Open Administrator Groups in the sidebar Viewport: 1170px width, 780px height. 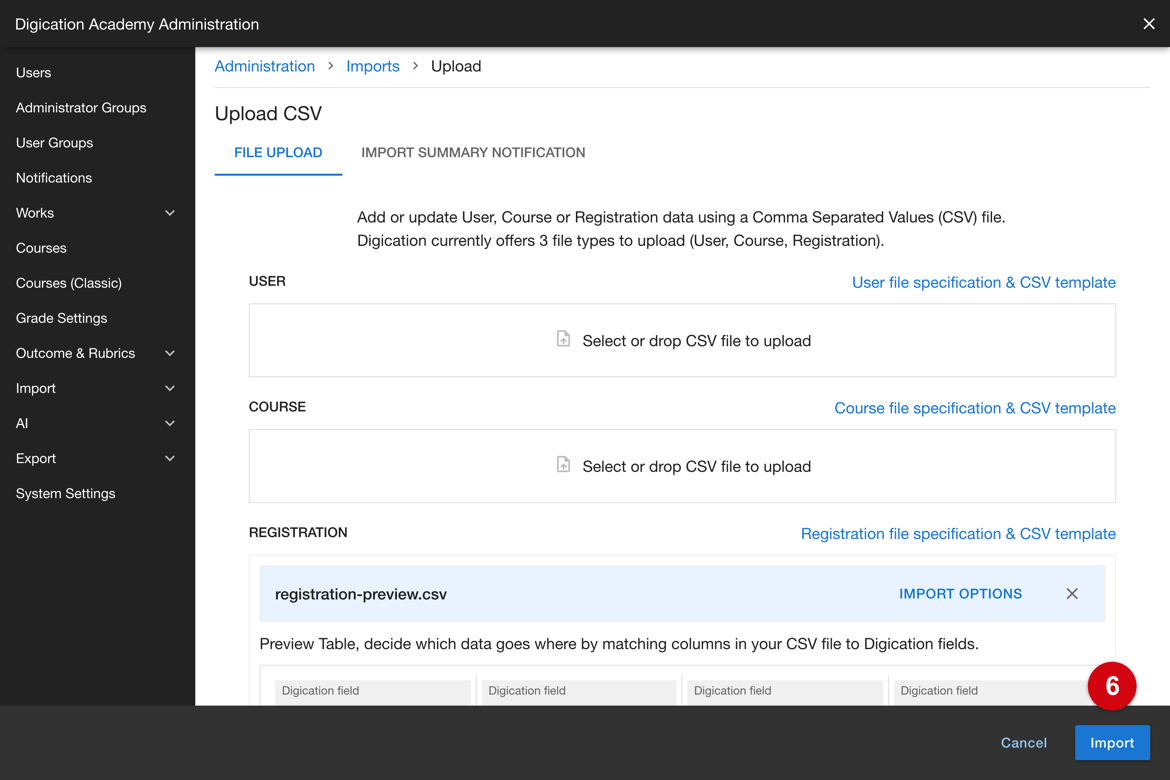click(81, 107)
